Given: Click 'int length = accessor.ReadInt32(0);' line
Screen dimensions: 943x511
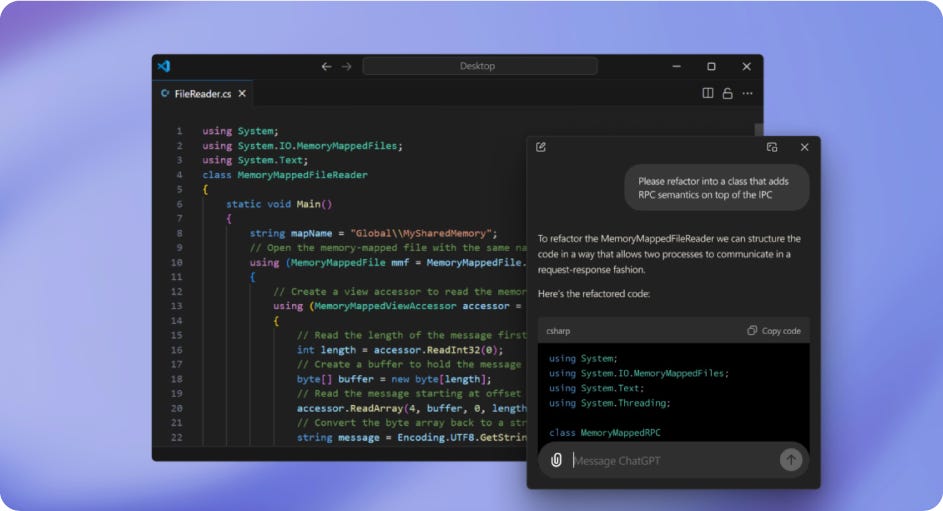Looking at the screenshot, I should coord(400,350).
